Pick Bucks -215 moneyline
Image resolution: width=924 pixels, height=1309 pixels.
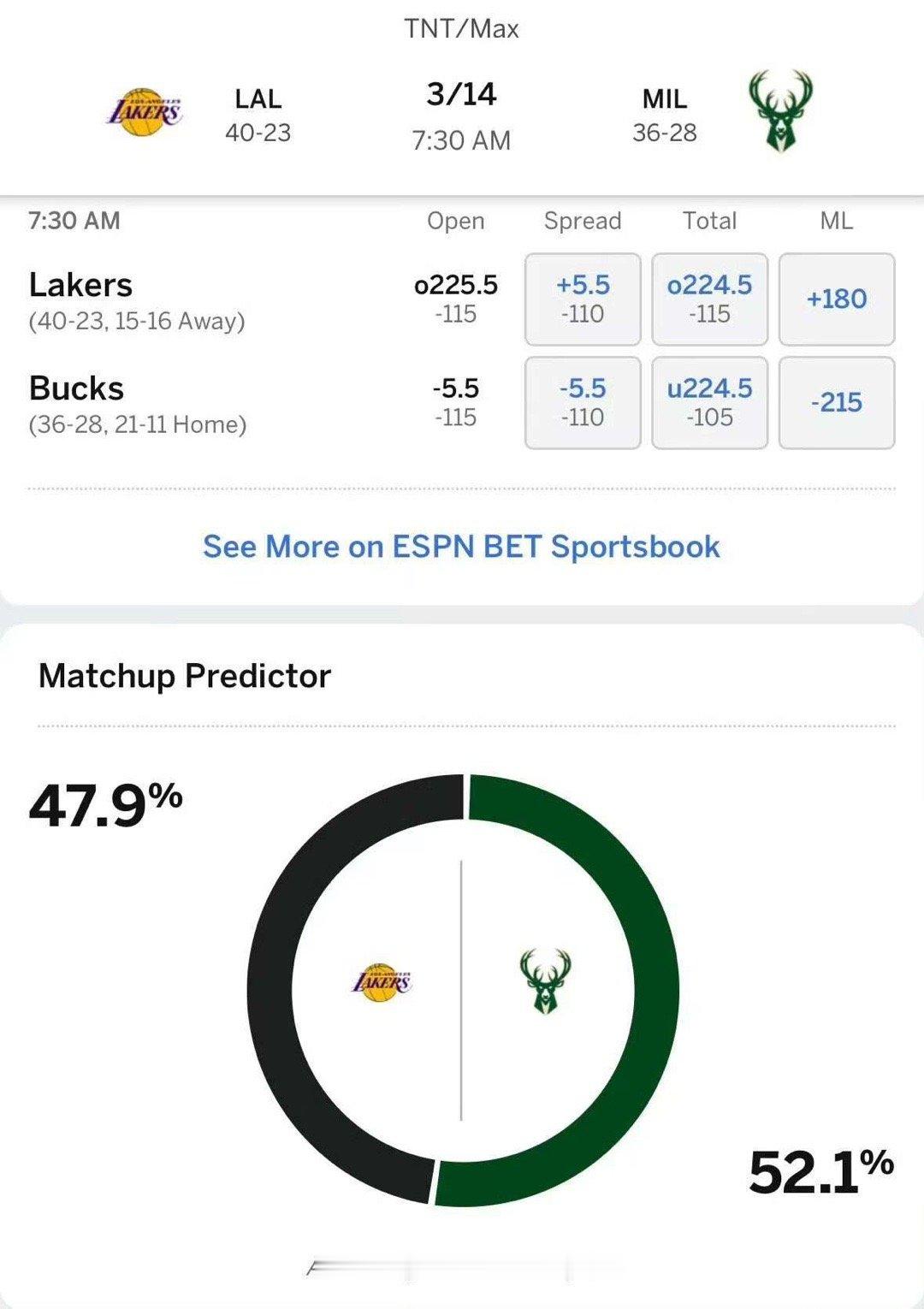pos(837,402)
